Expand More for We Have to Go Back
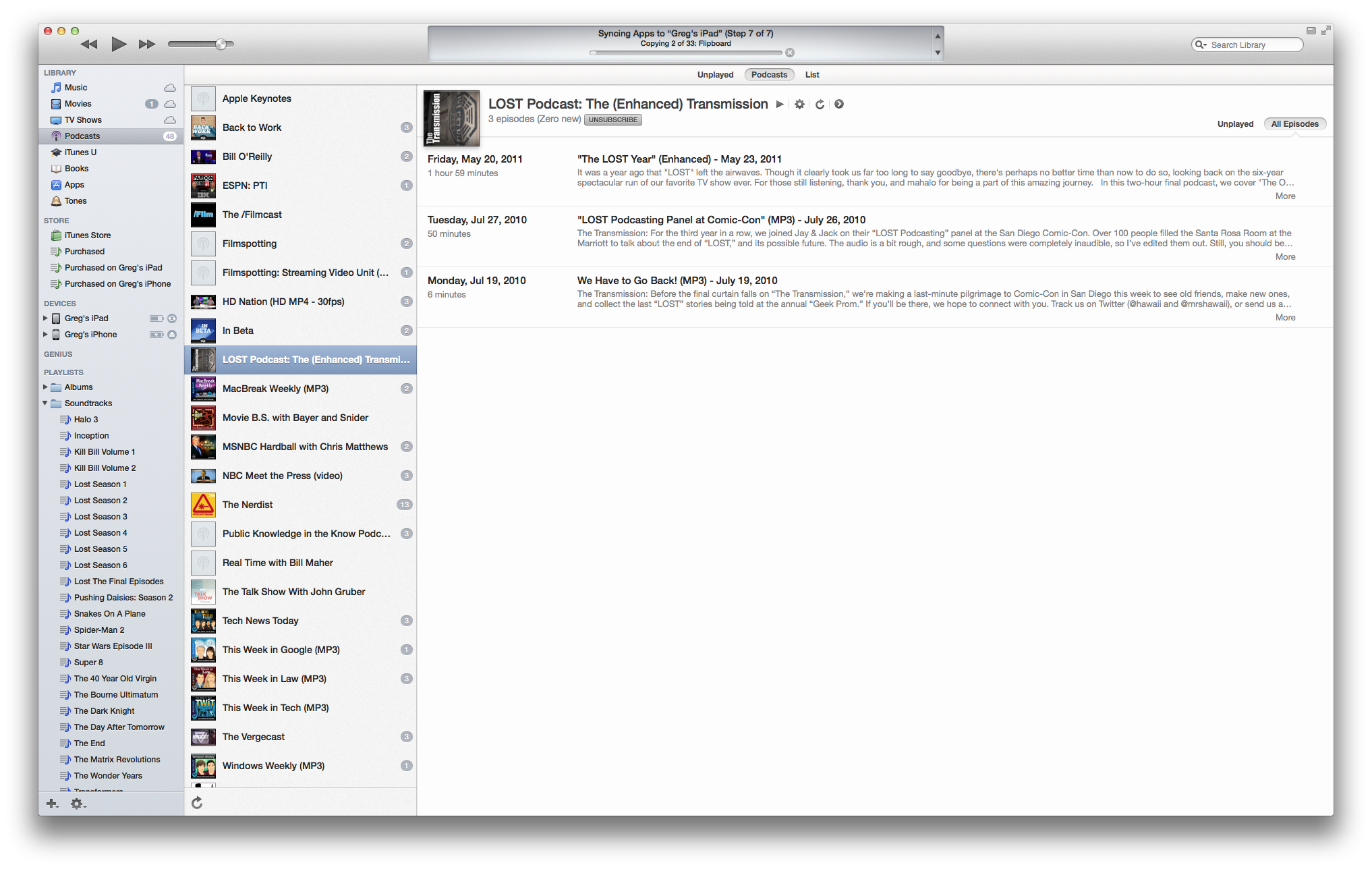This screenshot has width=1372, height=869. coord(1285,318)
